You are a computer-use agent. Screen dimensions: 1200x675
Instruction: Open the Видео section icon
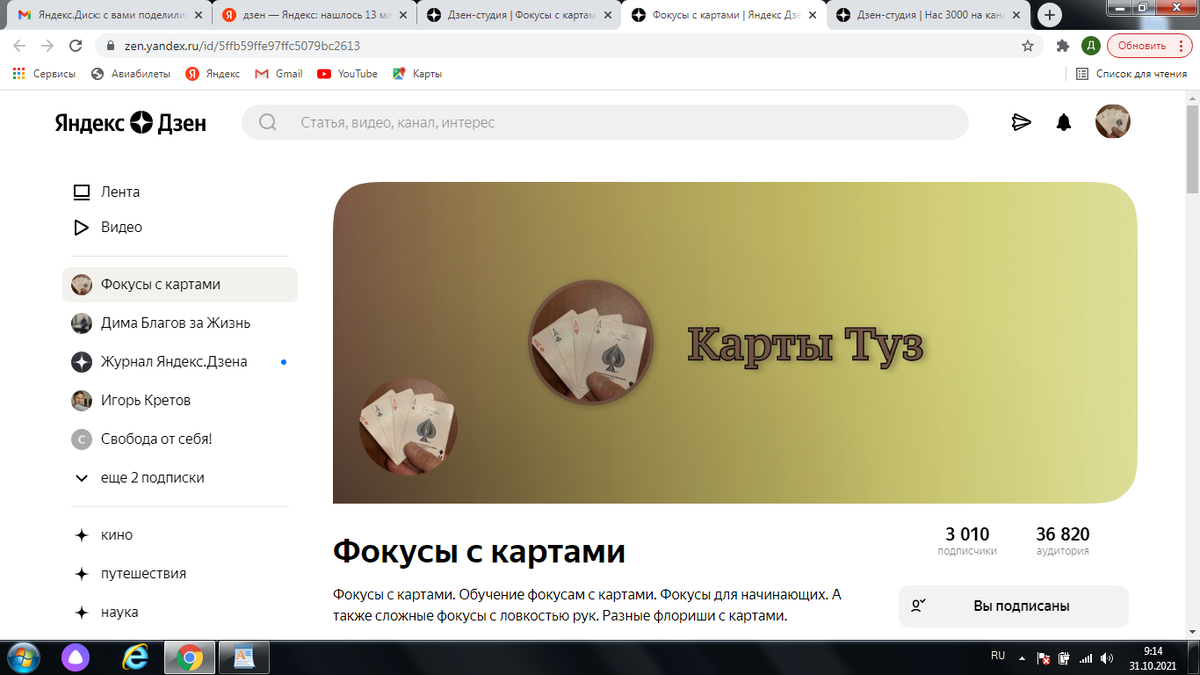coord(81,227)
